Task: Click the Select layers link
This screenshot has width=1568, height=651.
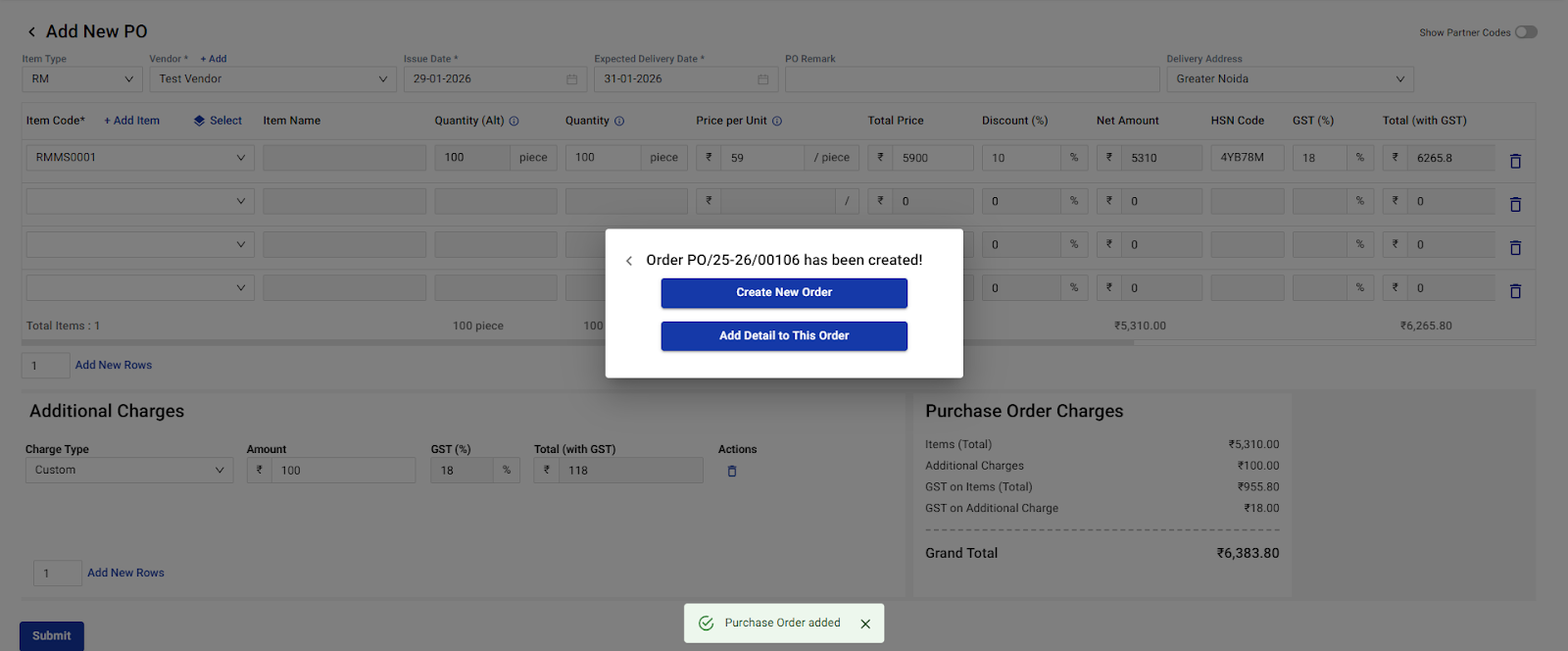Action: [x=219, y=121]
